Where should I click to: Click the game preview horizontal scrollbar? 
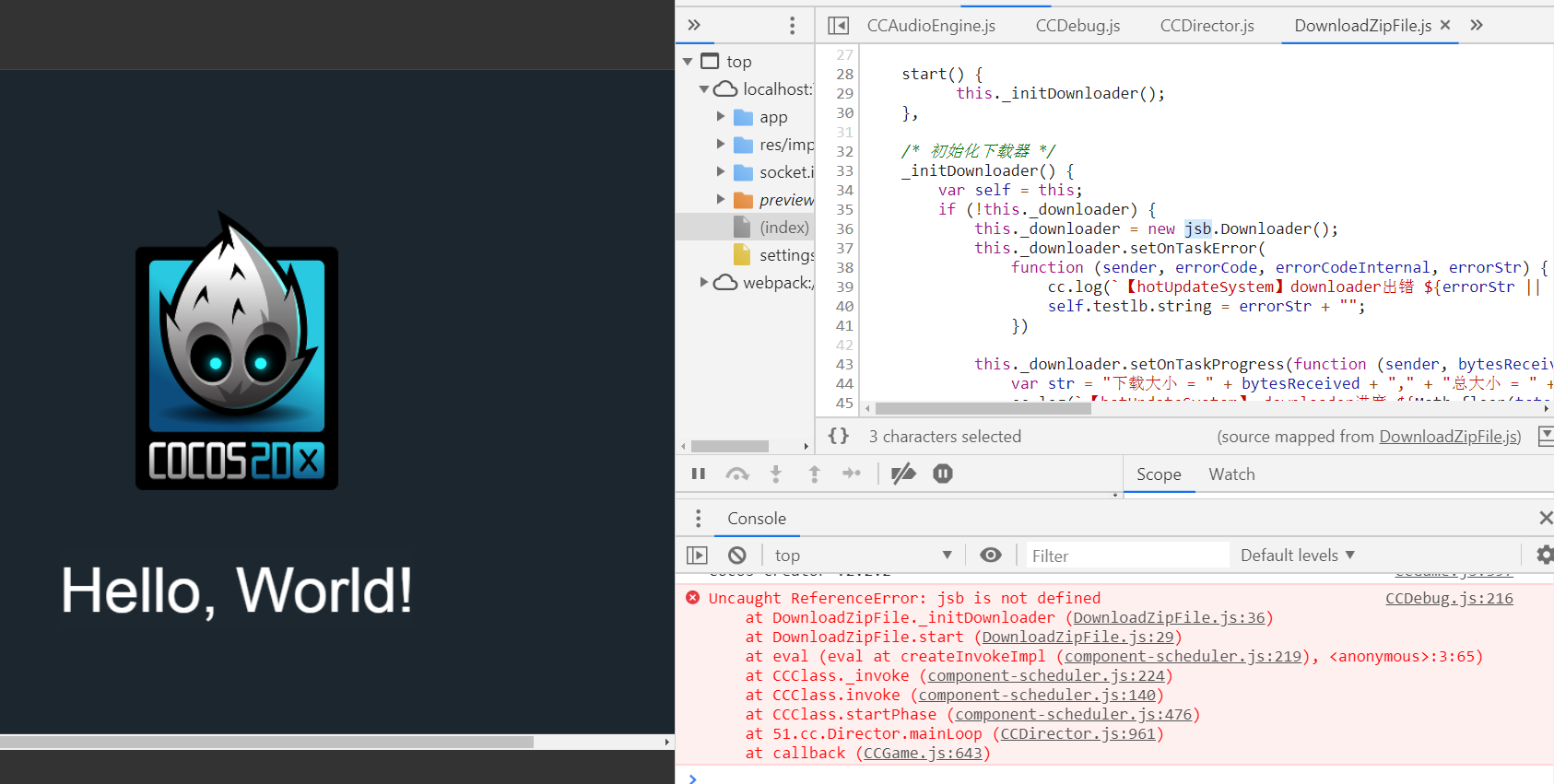click(266, 742)
